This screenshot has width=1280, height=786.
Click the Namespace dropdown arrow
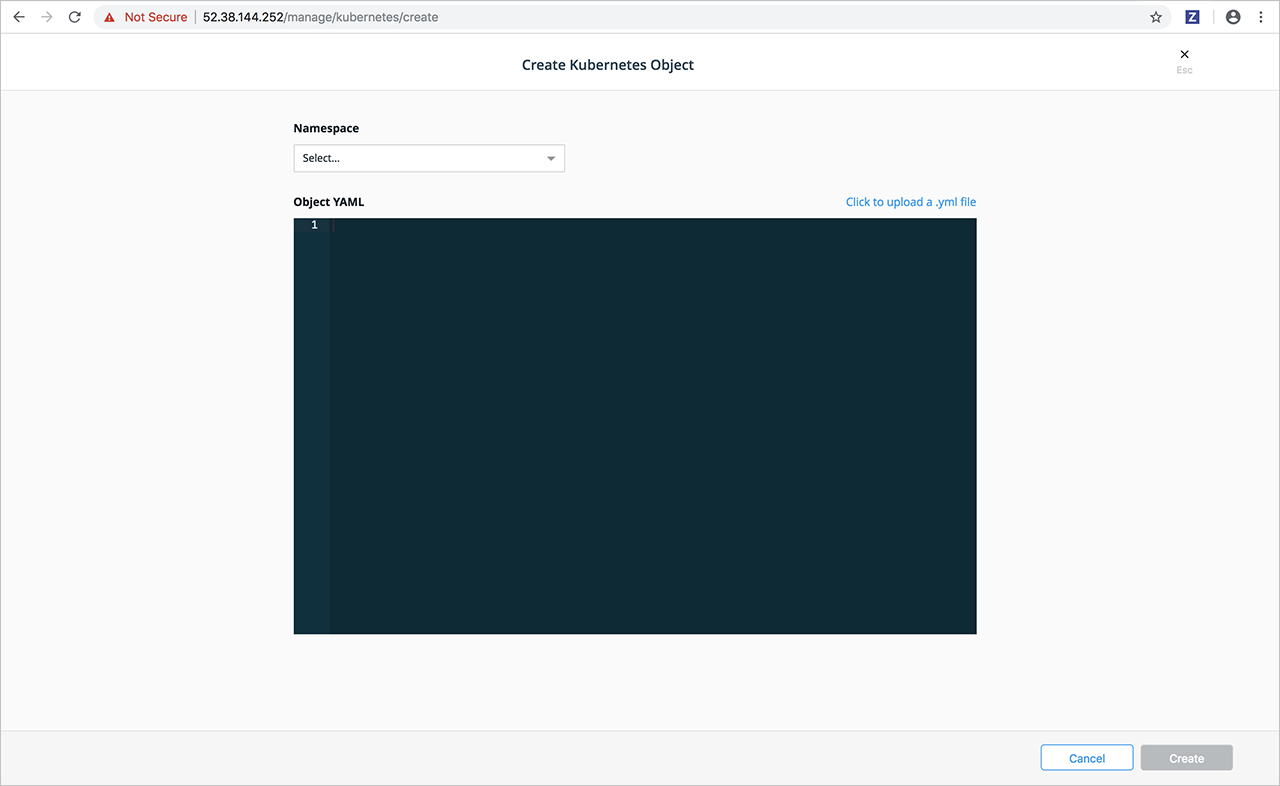point(551,158)
